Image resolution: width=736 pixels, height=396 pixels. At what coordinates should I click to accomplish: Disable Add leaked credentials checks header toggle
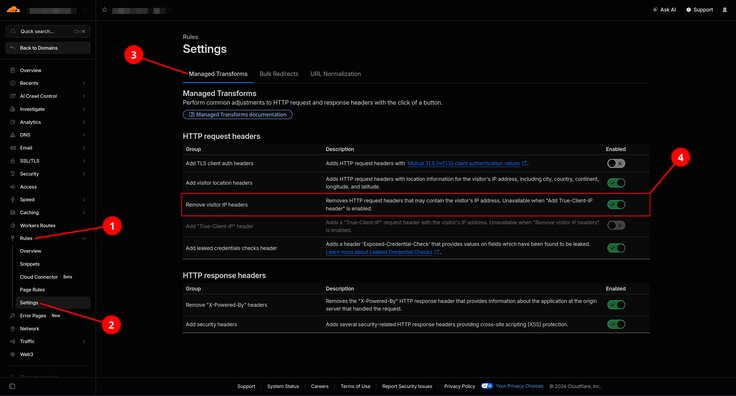[x=616, y=248]
